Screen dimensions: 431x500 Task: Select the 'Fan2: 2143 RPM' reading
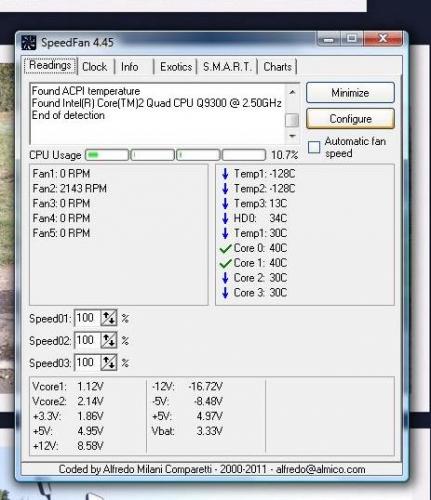pos(70,189)
